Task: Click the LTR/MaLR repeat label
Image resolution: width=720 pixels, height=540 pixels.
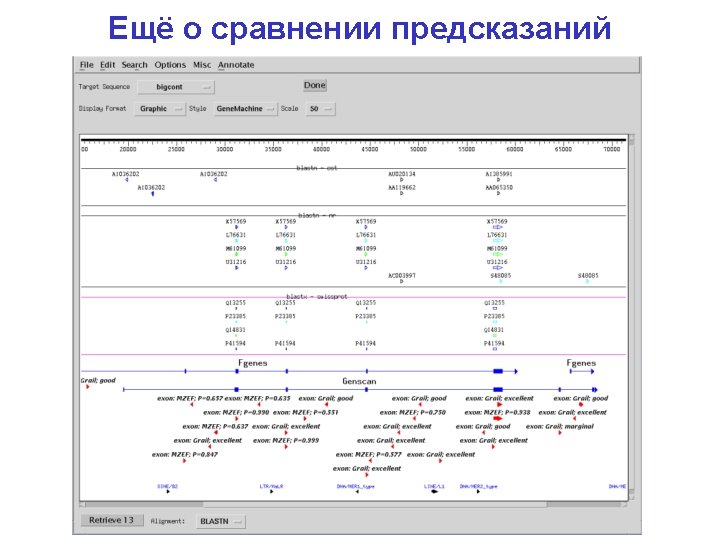Action: coord(271,486)
